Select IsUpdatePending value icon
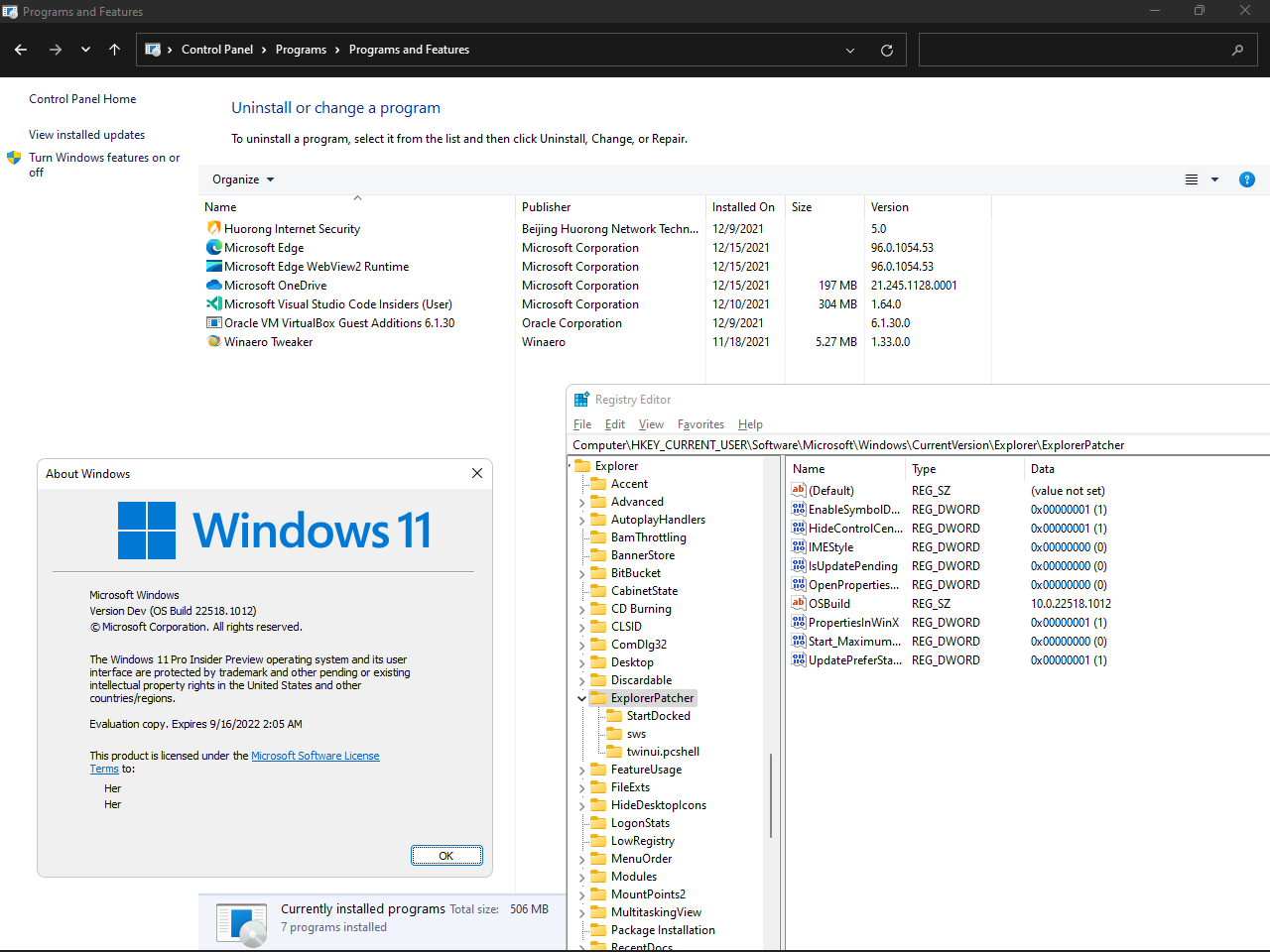 click(799, 565)
